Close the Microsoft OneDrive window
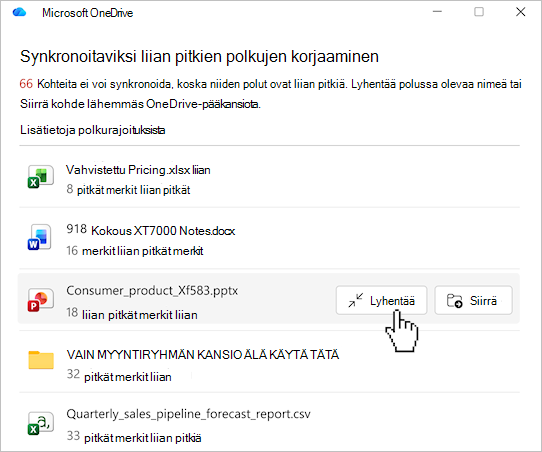542x452 pixels. click(x=521, y=12)
